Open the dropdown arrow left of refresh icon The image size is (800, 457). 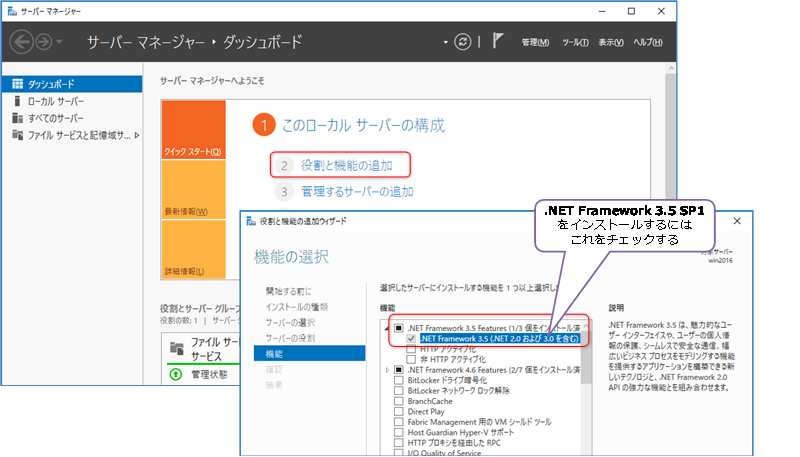[x=445, y=42]
